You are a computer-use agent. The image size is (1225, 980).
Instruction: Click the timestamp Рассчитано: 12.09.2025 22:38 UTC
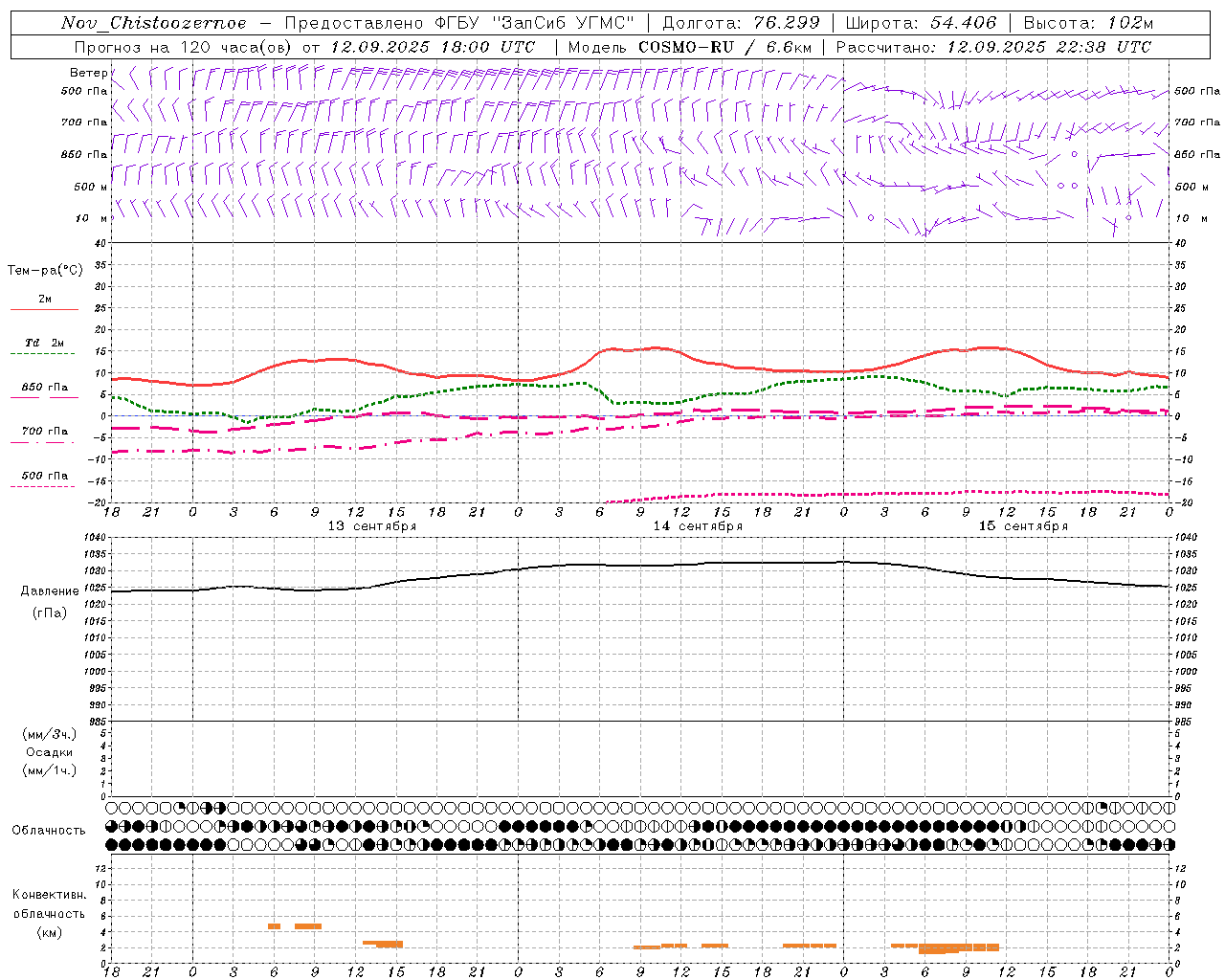[993, 47]
